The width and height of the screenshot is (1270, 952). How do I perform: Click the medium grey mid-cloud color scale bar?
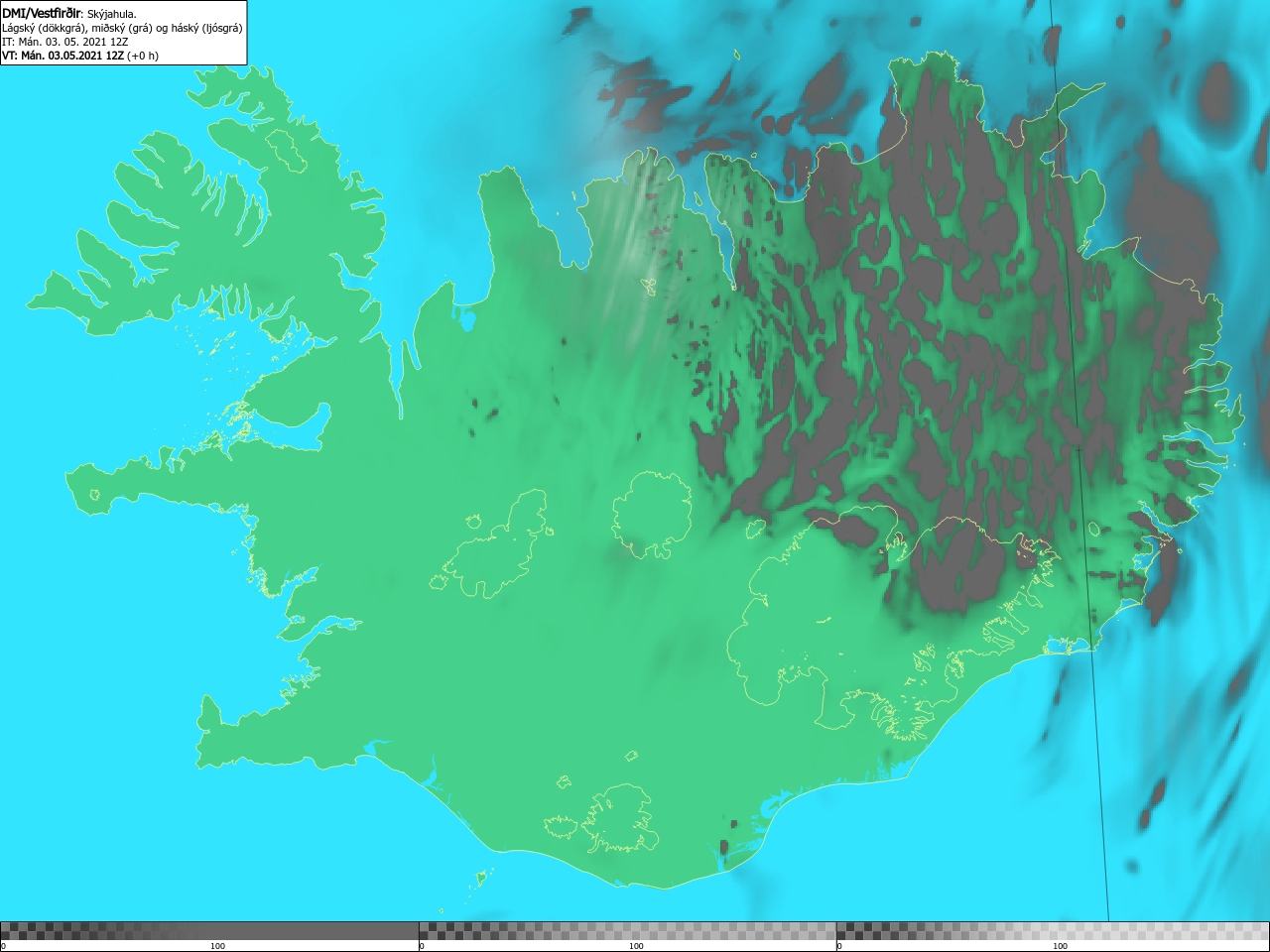627,931
